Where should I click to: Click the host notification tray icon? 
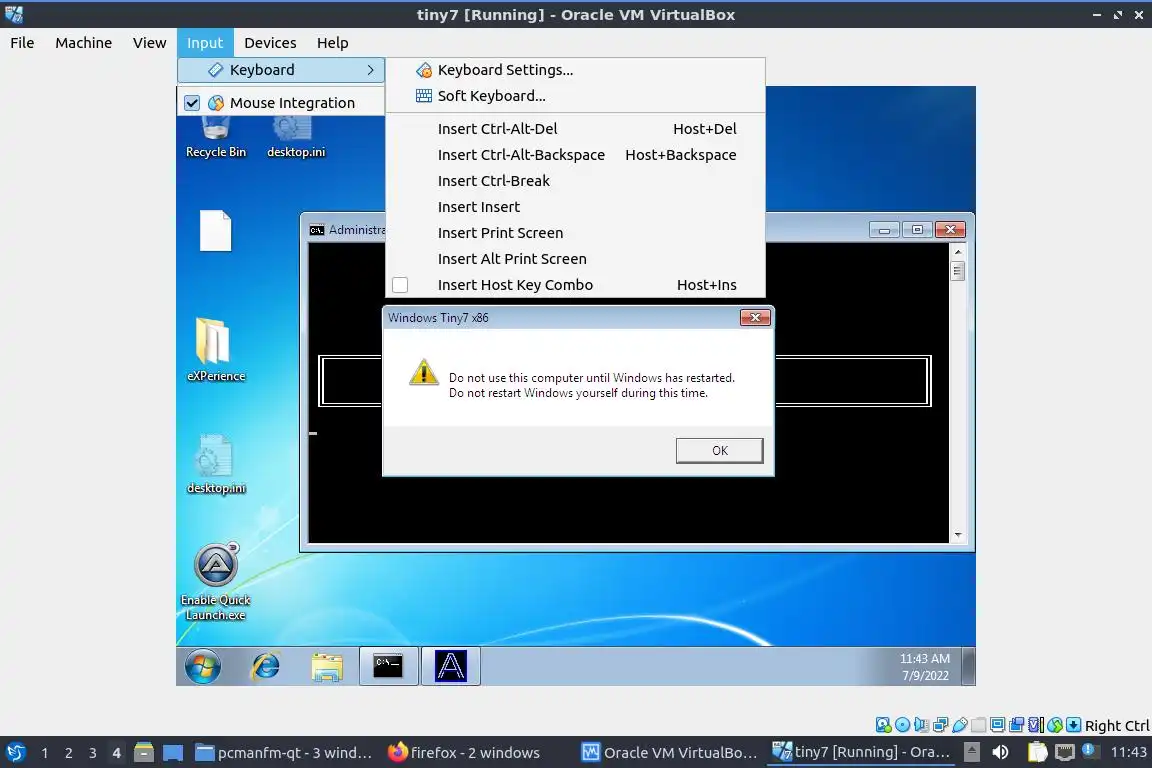click(1090, 751)
